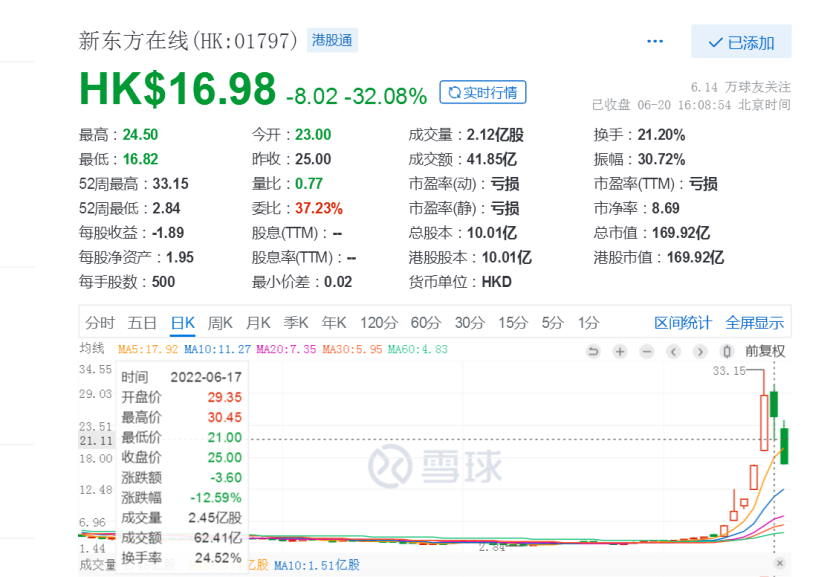Open the three-dot more options menu
This screenshot has width=830, height=577.
[x=655, y=42]
